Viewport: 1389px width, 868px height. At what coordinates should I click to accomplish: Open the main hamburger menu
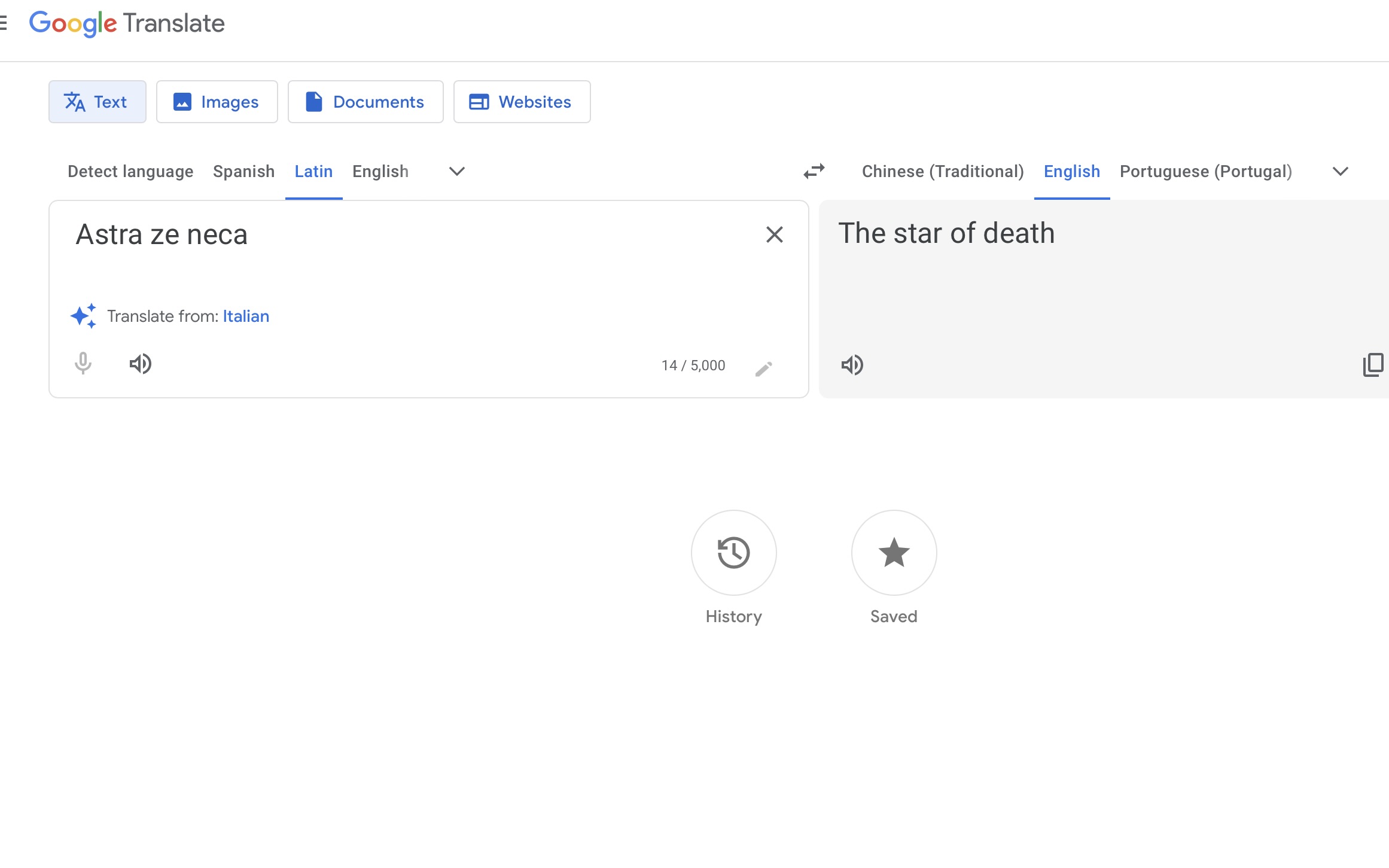tap(4, 23)
